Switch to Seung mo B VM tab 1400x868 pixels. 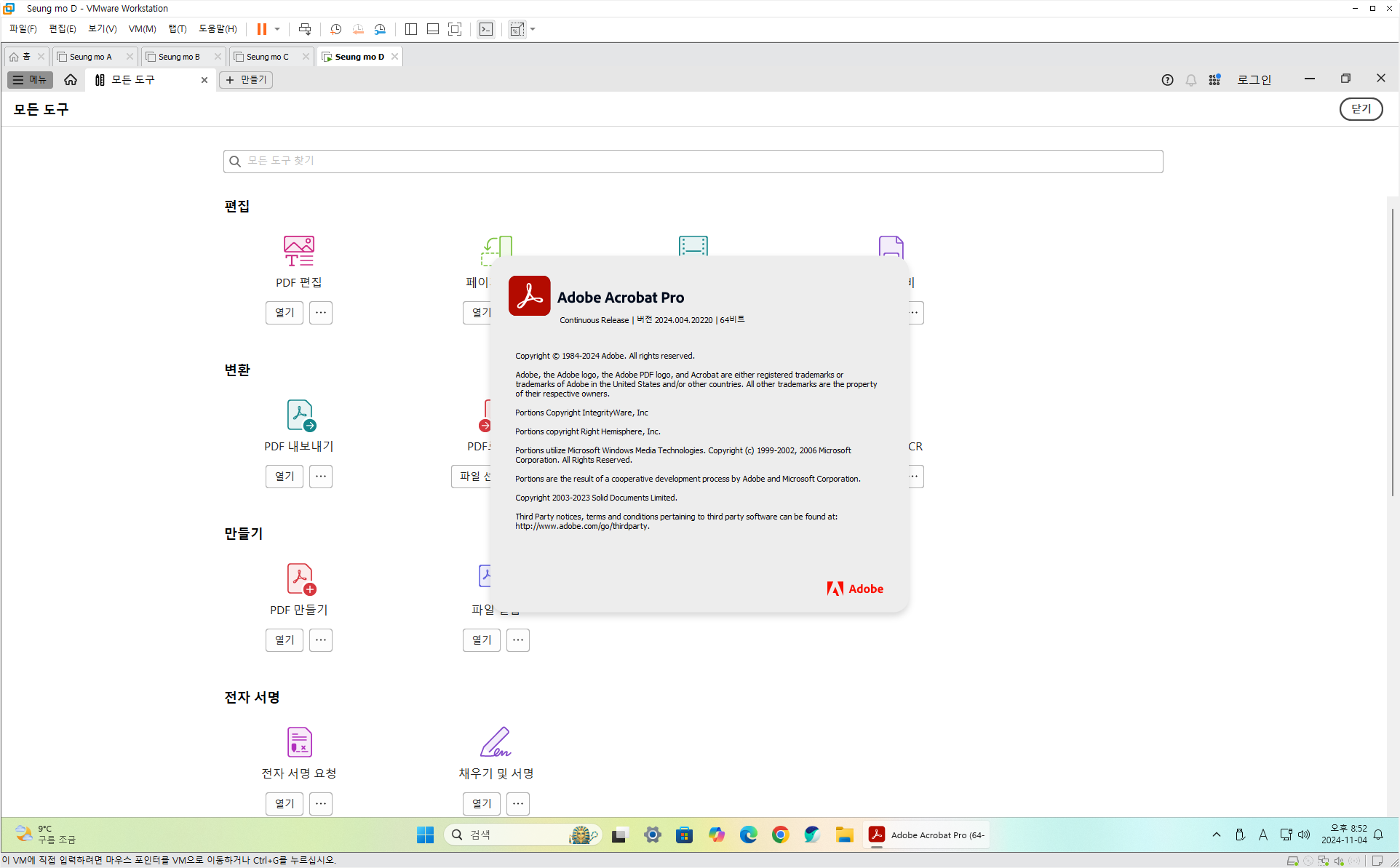[x=179, y=57]
